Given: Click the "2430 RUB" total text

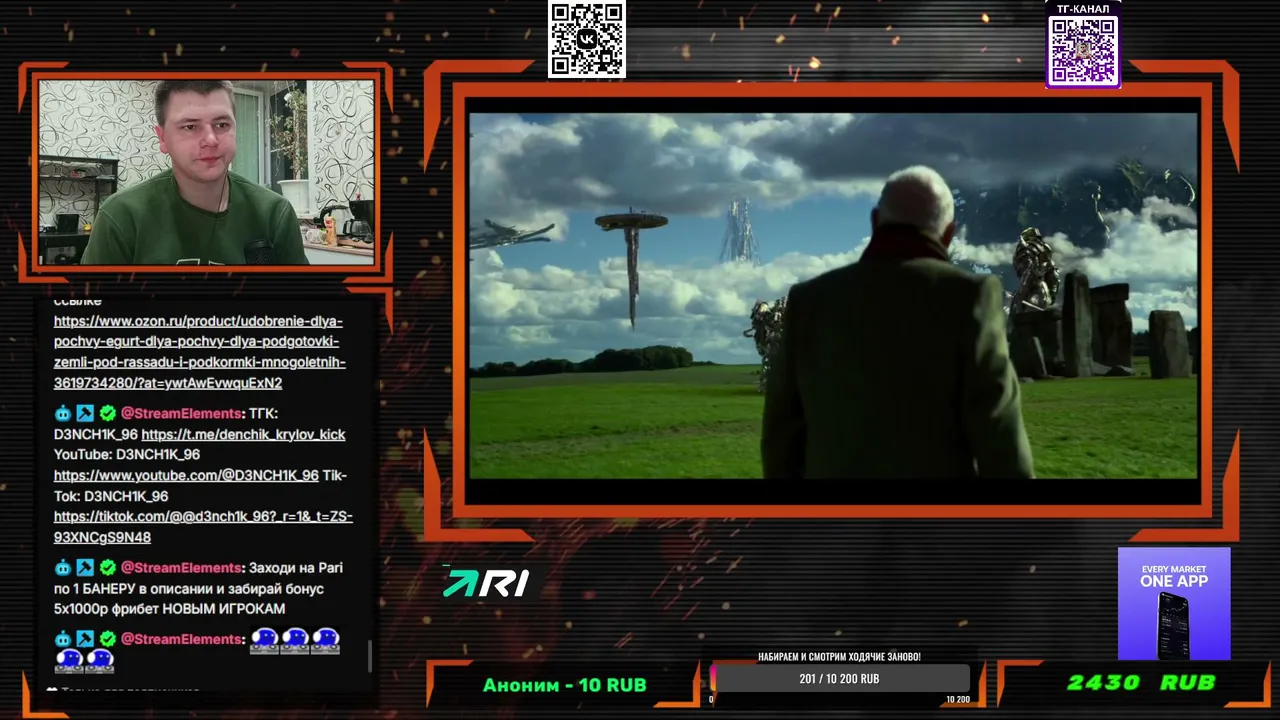Looking at the screenshot, I should coord(1141,683).
